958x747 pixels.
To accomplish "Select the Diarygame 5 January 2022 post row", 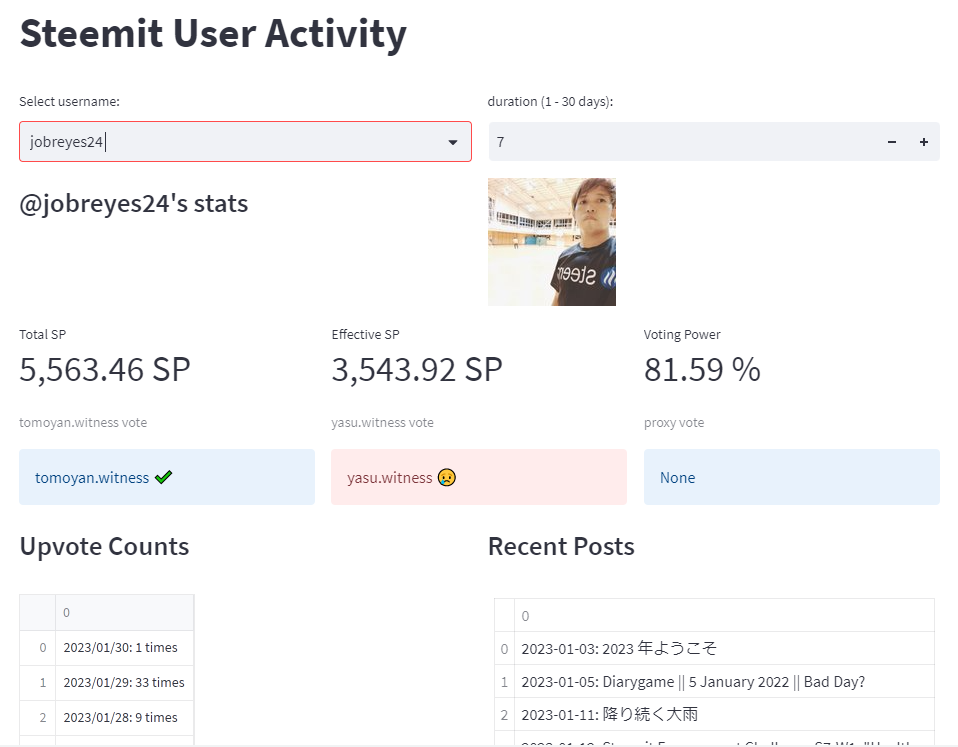I will (693, 682).
